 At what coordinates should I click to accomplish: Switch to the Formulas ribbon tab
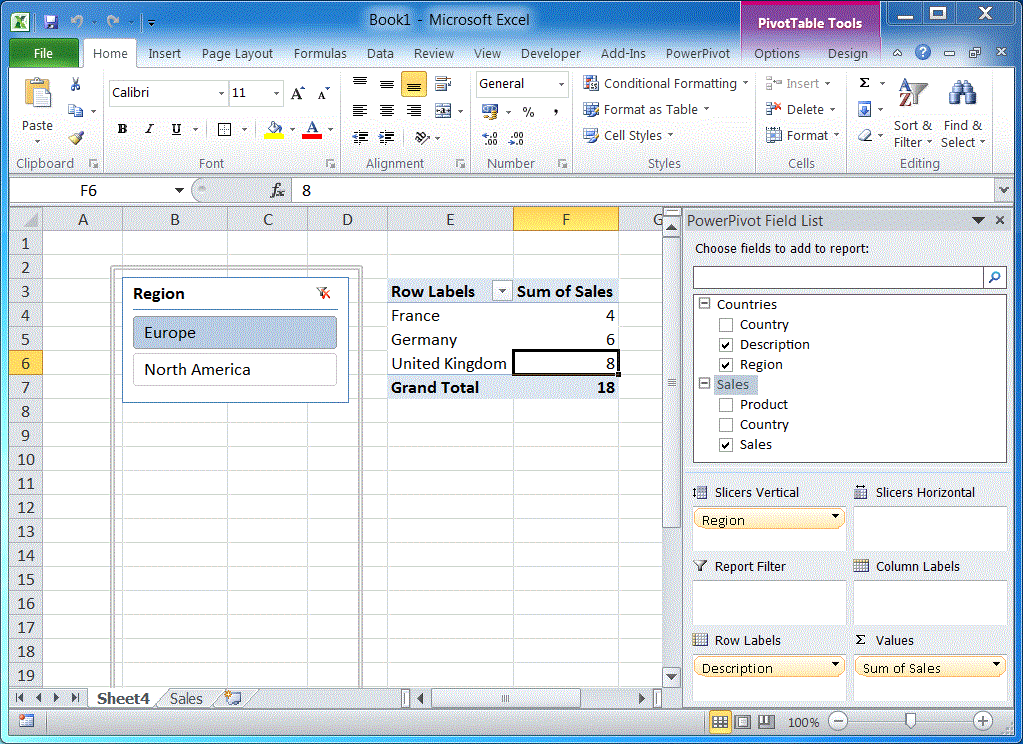[x=320, y=54]
